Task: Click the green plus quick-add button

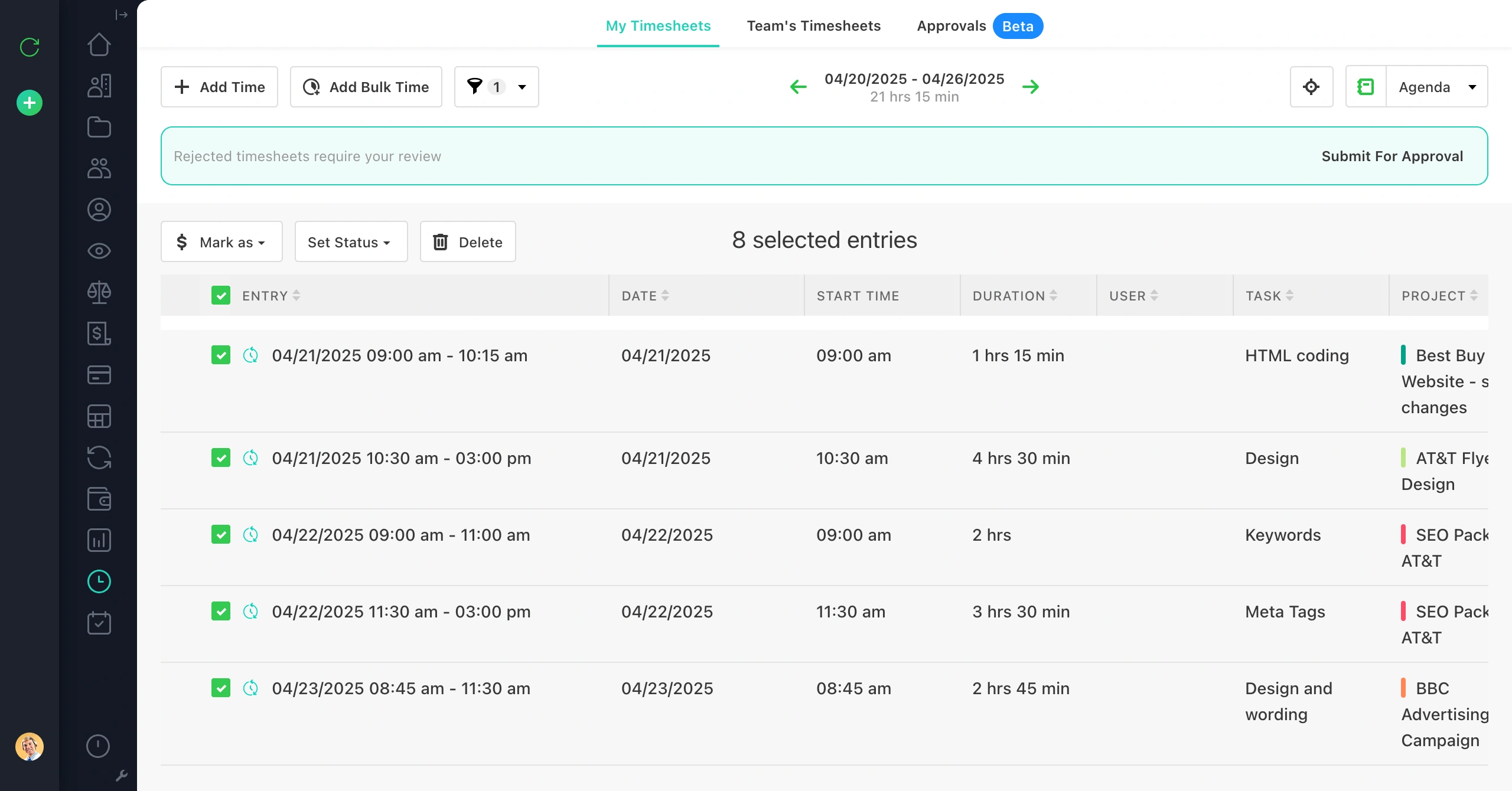Action: tap(30, 103)
